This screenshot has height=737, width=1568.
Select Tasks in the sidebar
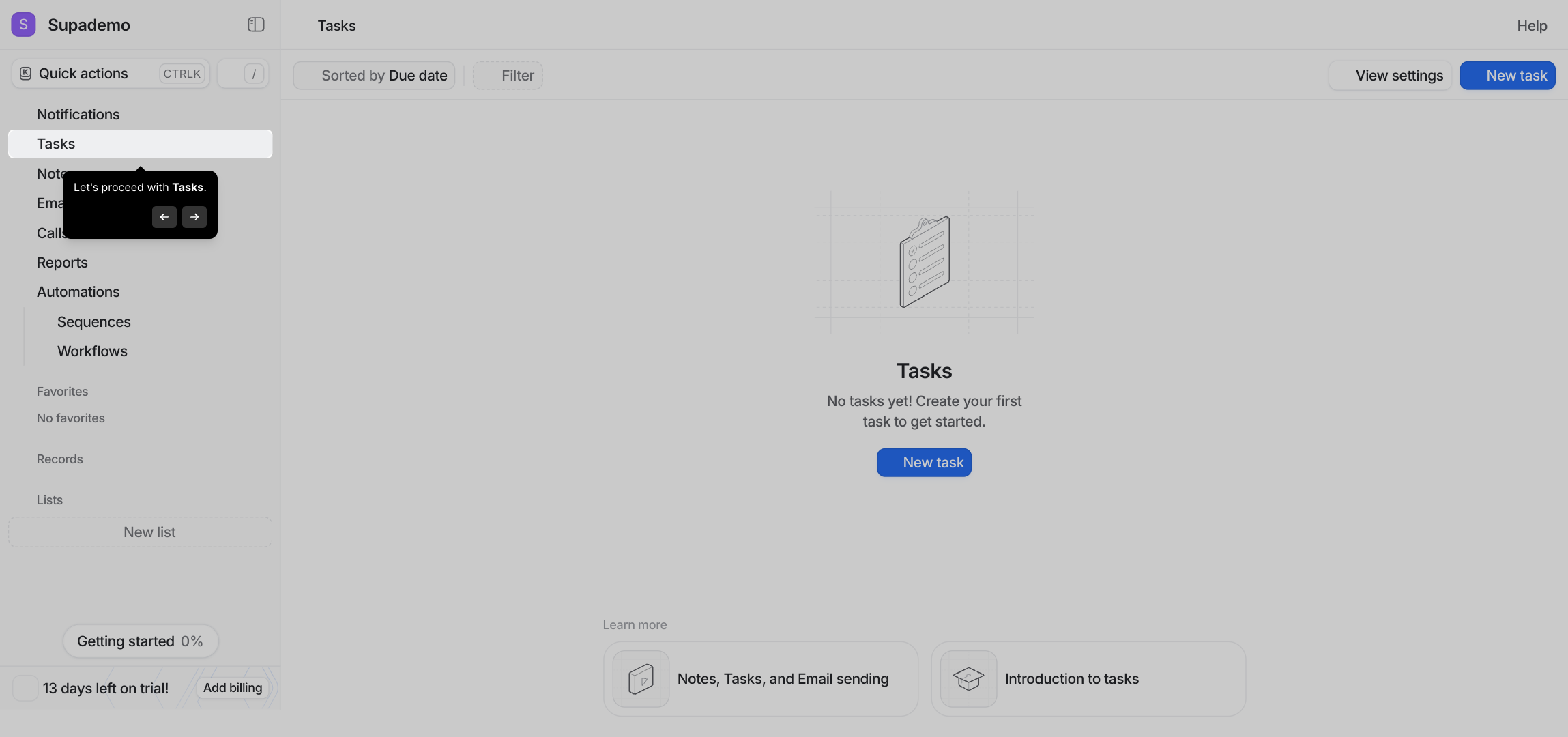coord(140,144)
